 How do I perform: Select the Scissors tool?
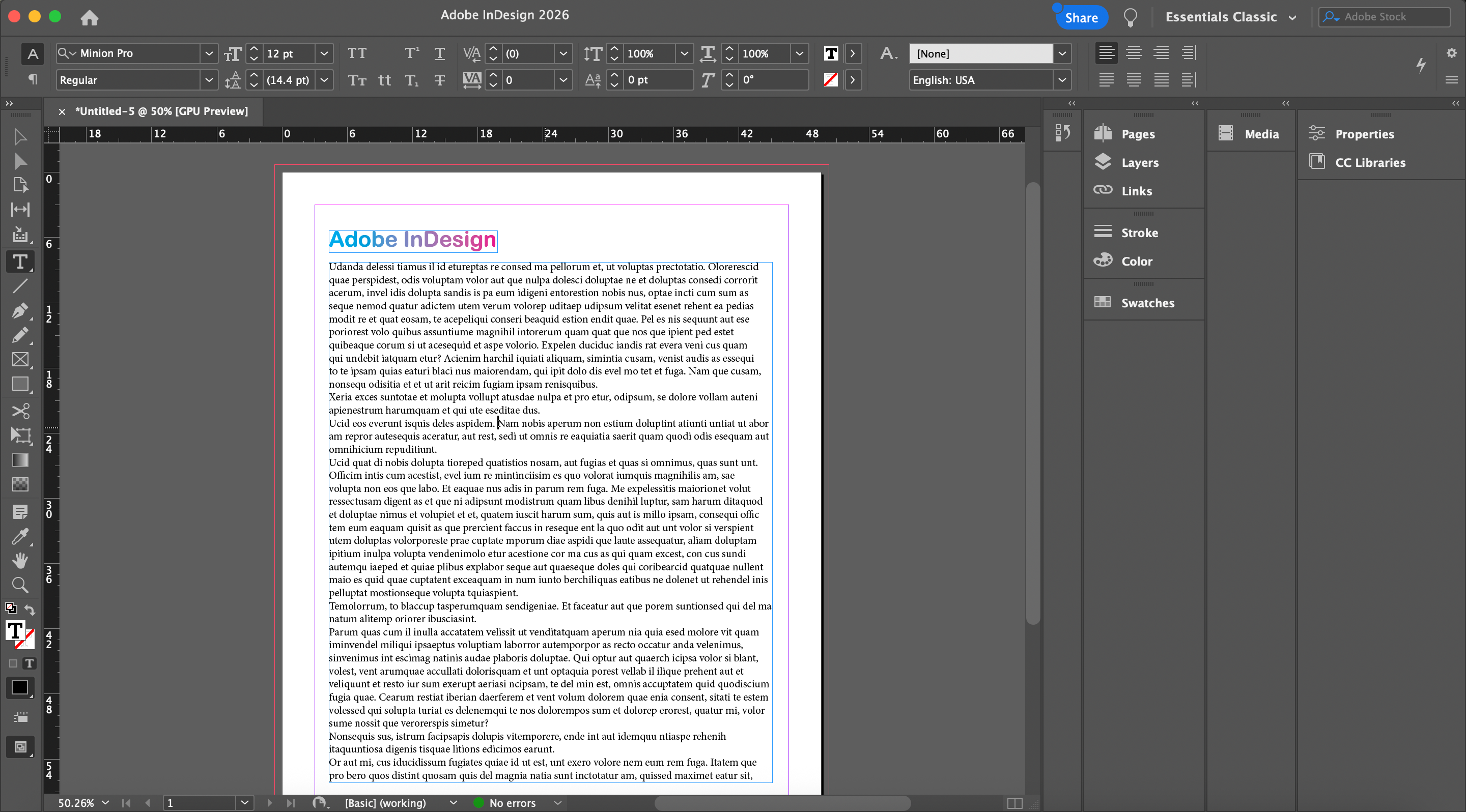[x=20, y=411]
